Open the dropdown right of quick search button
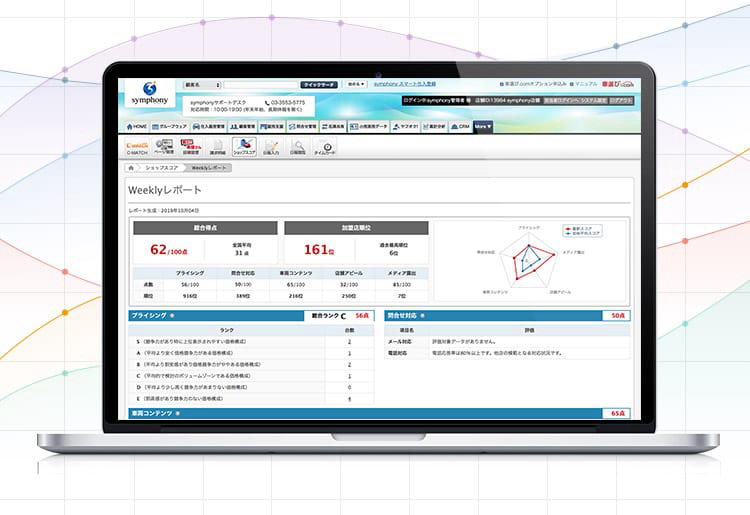This screenshot has width=750, height=515. click(356, 84)
